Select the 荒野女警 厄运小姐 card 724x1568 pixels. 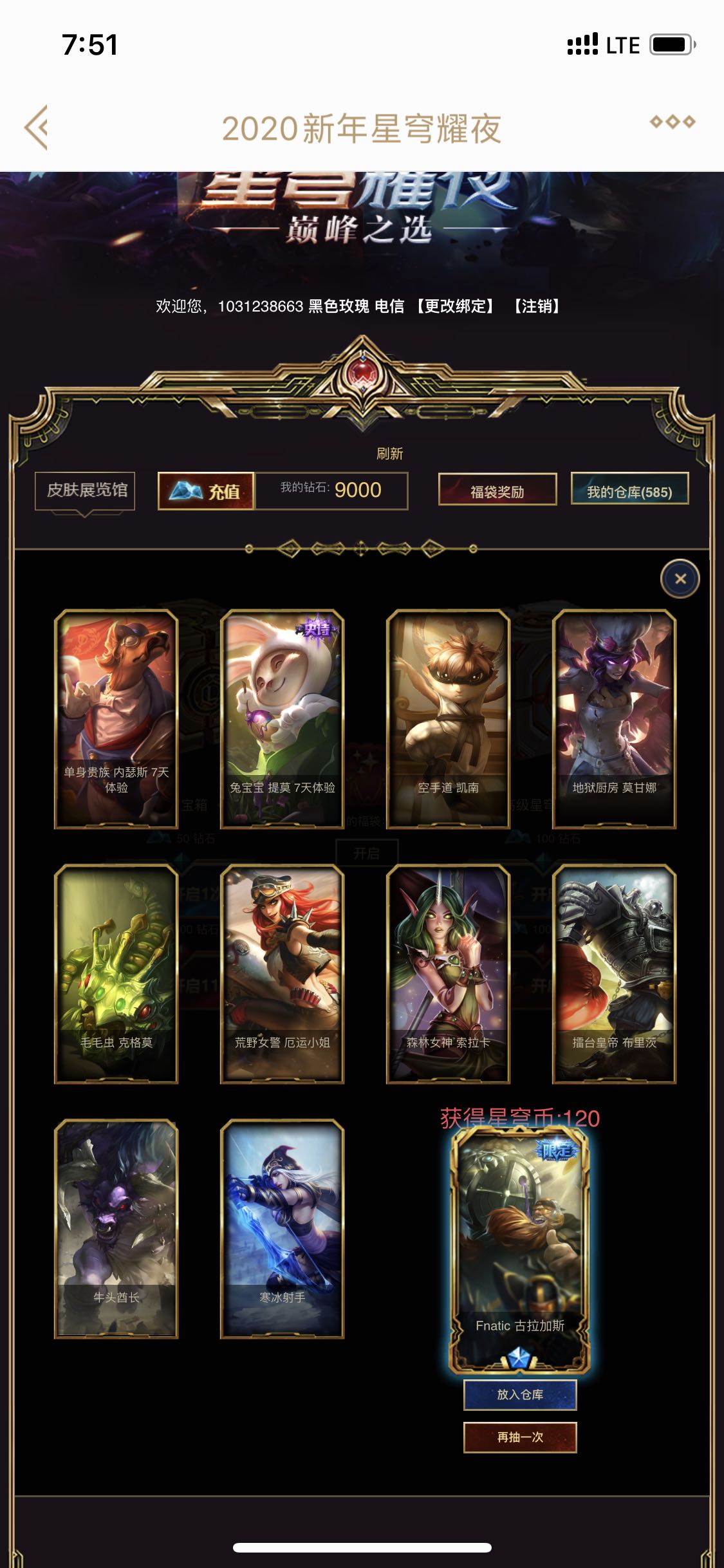coord(282,974)
